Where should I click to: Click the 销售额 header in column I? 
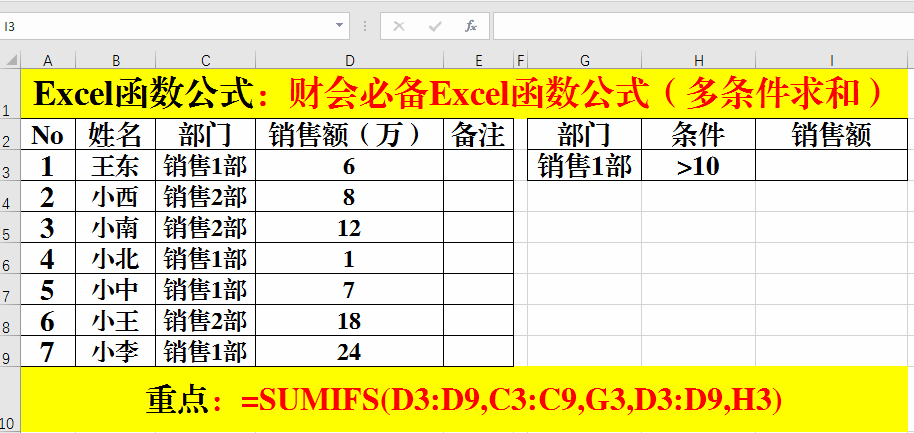tap(832, 134)
